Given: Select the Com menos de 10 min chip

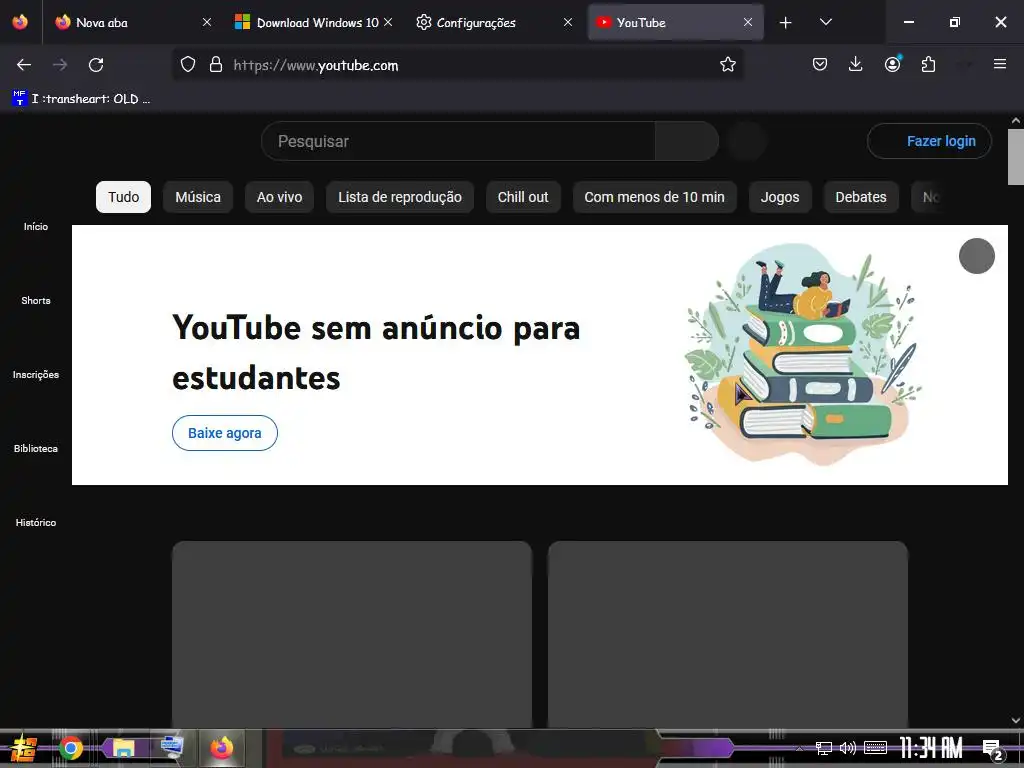Looking at the screenshot, I should point(654,197).
